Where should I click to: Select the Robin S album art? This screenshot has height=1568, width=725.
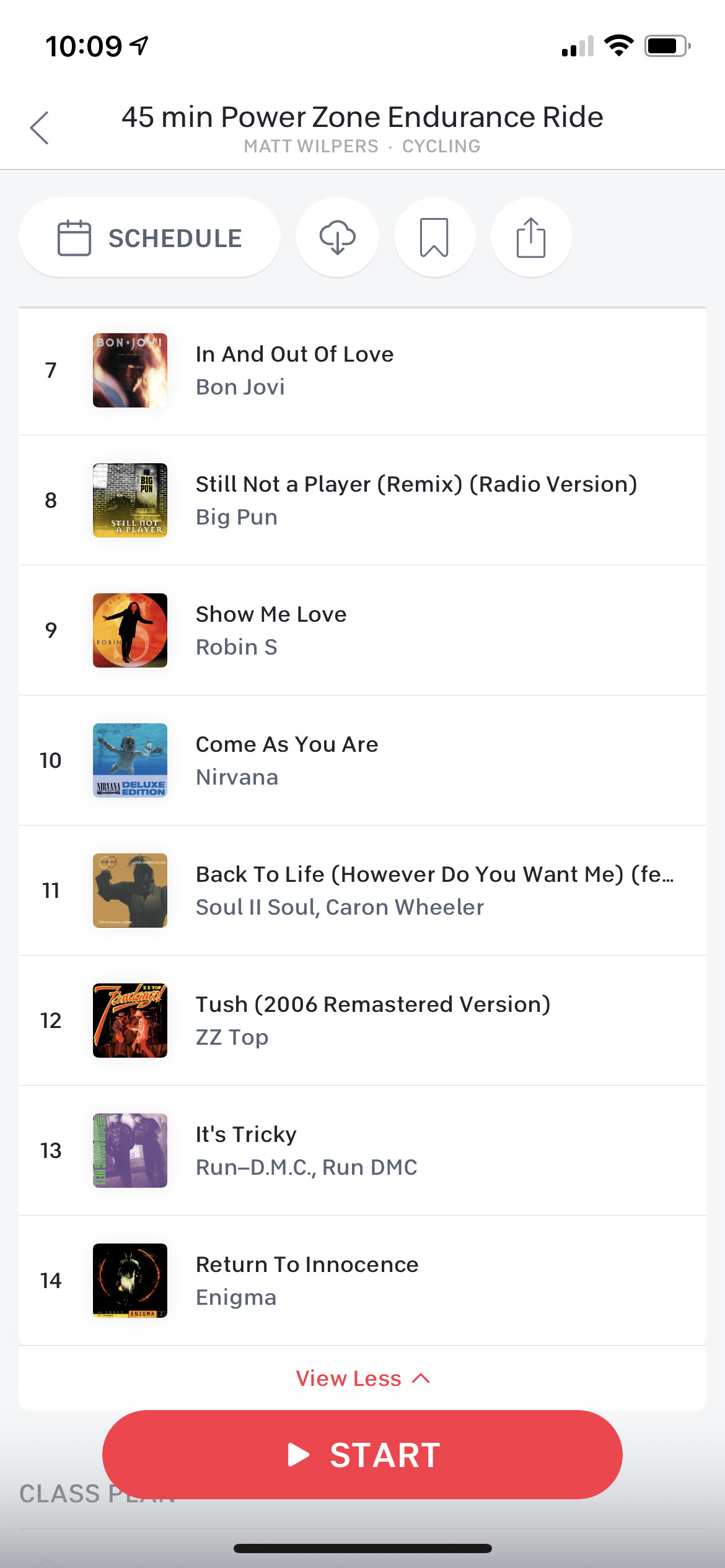point(130,630)
